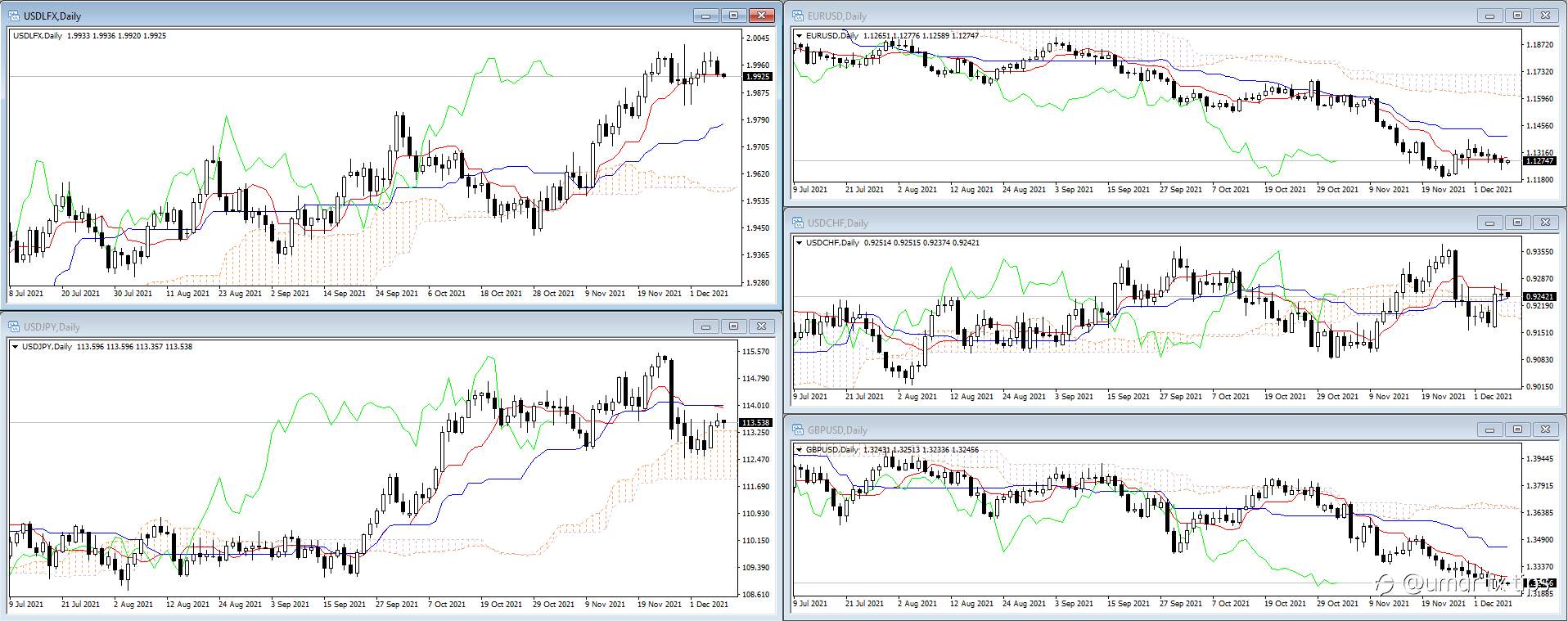The width and height of the screenshot is (1568, 621).
Task: Click the '3 Sep 2021' date on EURUSD axis
Action: [1074, 189]
